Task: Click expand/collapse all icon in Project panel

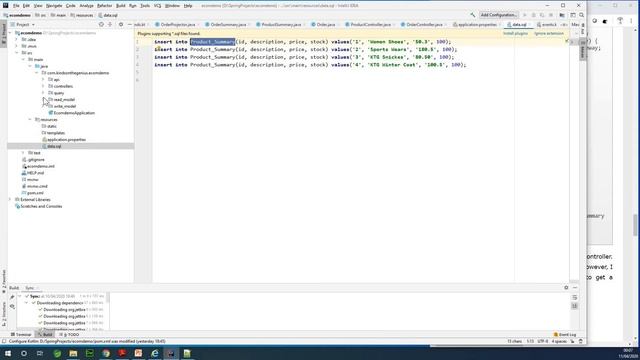Action: click(x=110, y=24)
